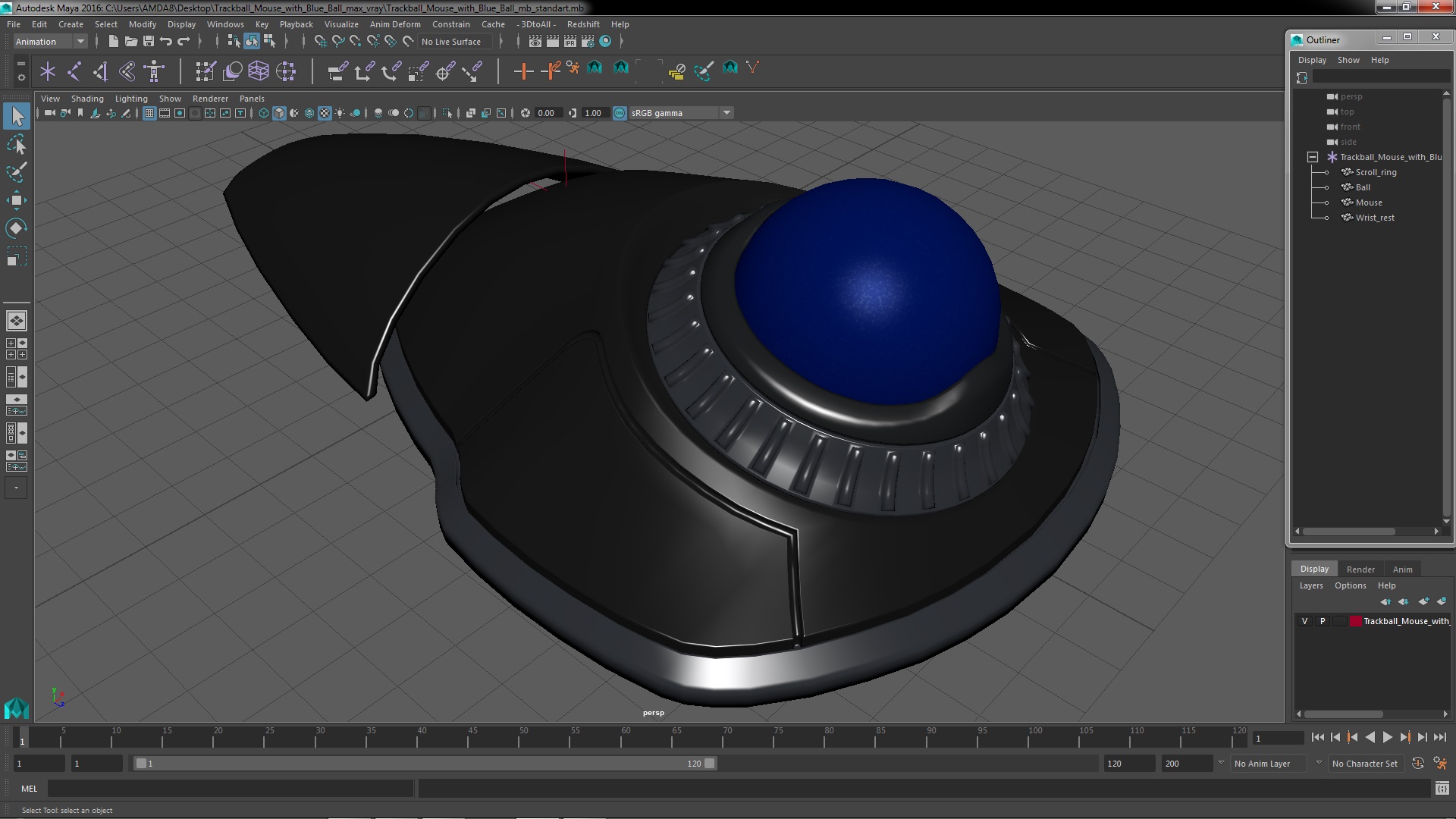
Task: Choose the Scale tool in toolbox
Action: pyautogui.click(x=17, y=256)
